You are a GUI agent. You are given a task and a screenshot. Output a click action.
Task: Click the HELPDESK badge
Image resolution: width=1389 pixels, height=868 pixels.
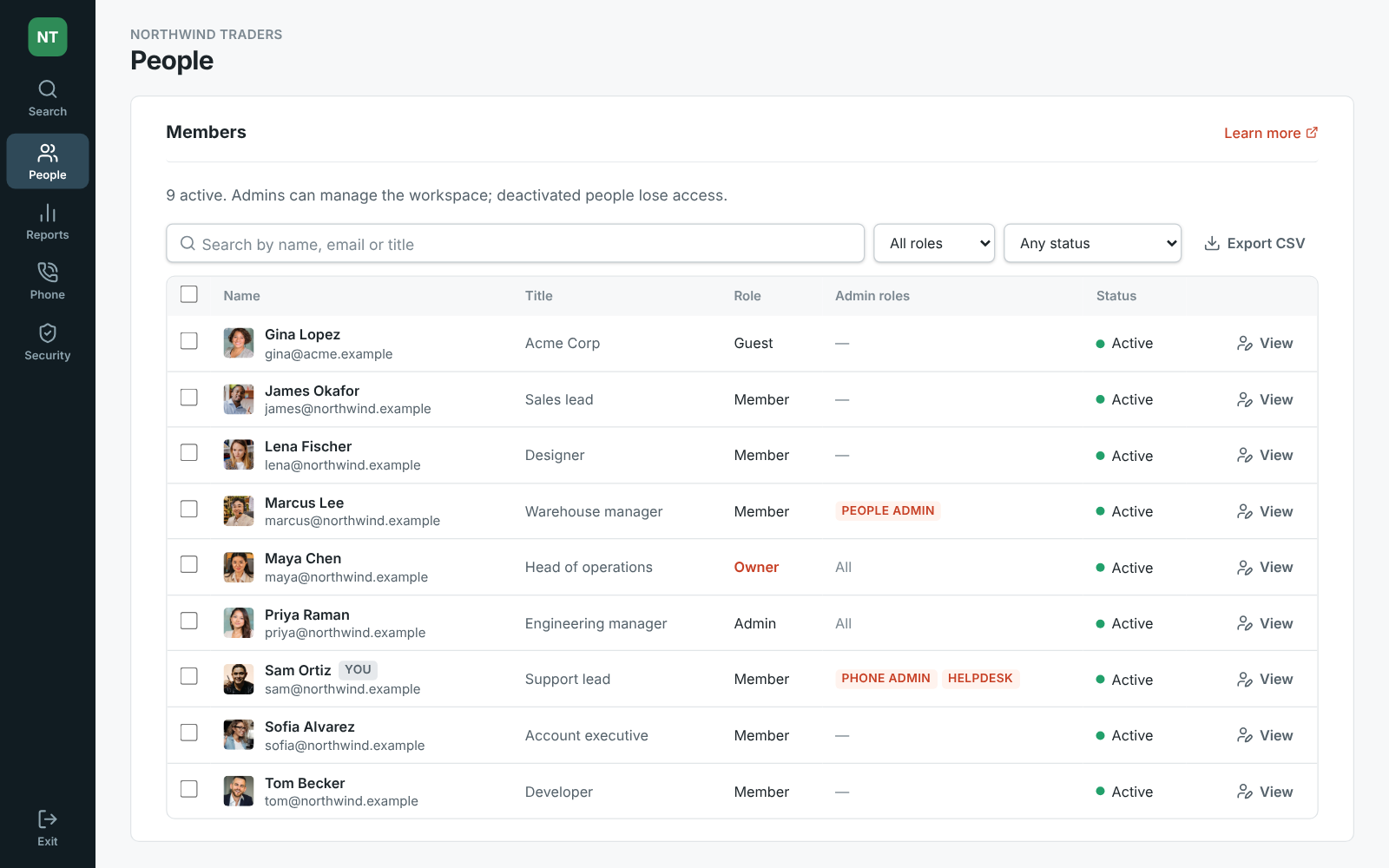(980, 679)
